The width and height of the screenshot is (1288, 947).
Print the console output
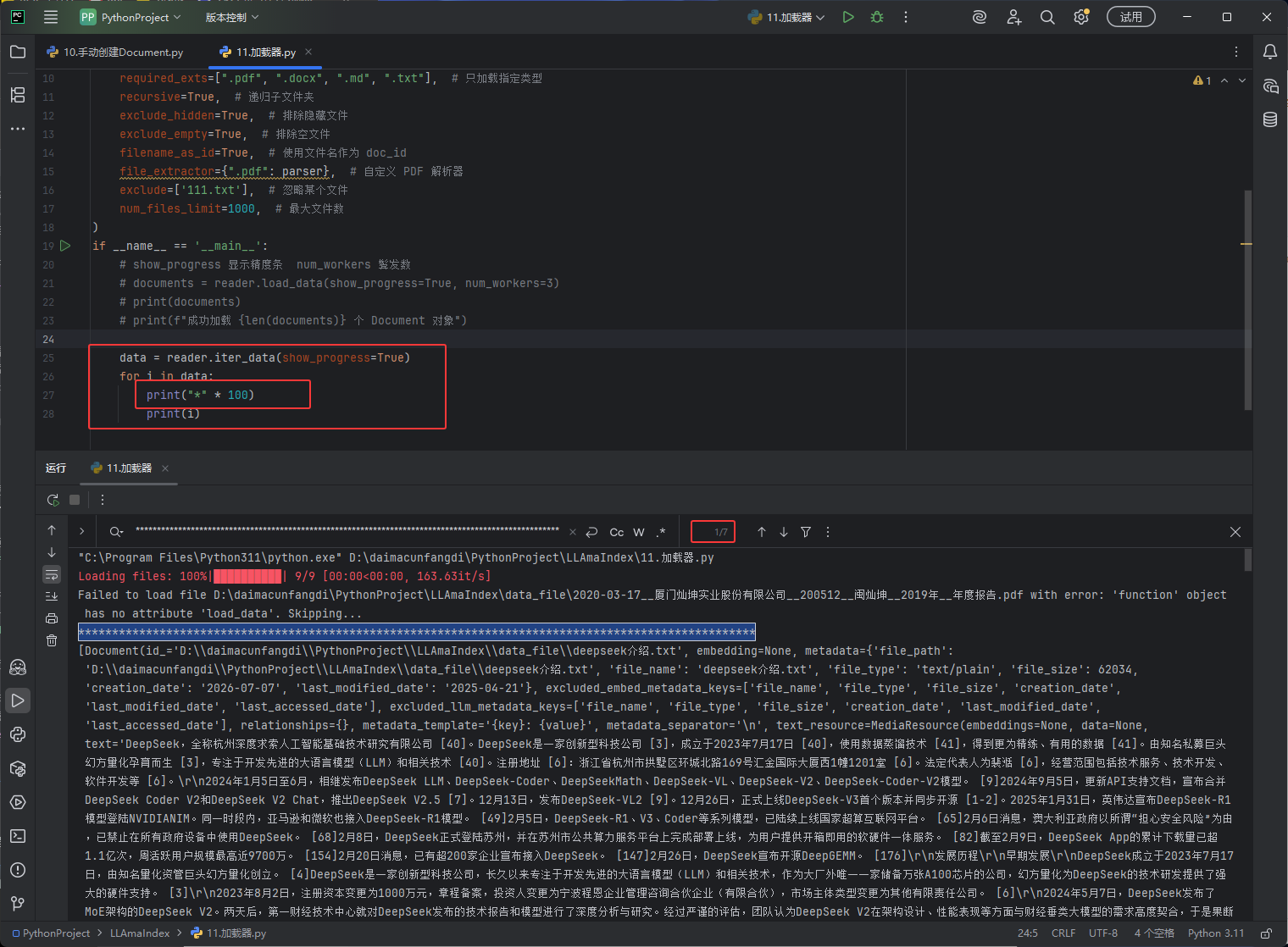(x=52, y=618)
